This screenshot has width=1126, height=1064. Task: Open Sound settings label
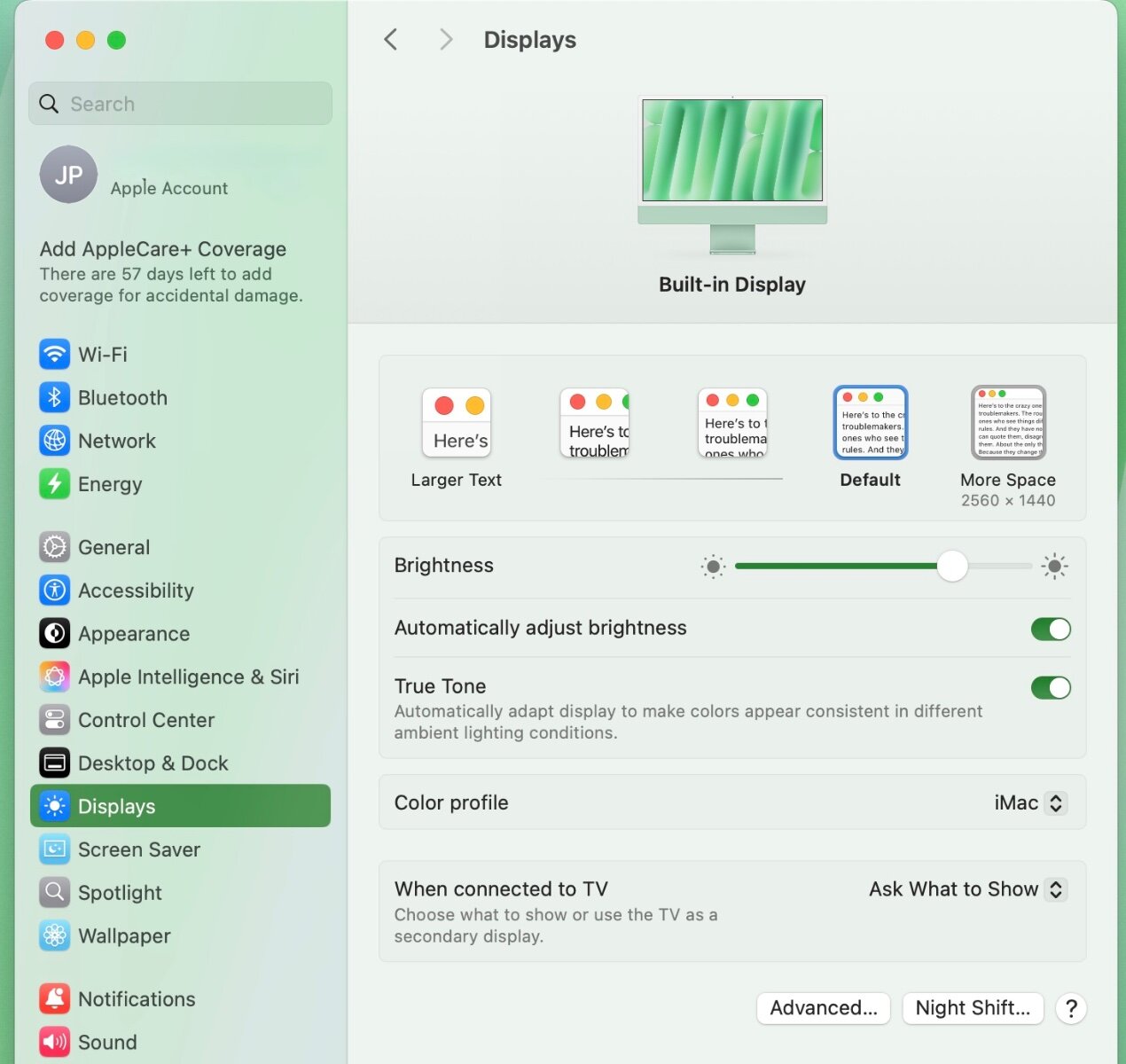point(107,1043)
